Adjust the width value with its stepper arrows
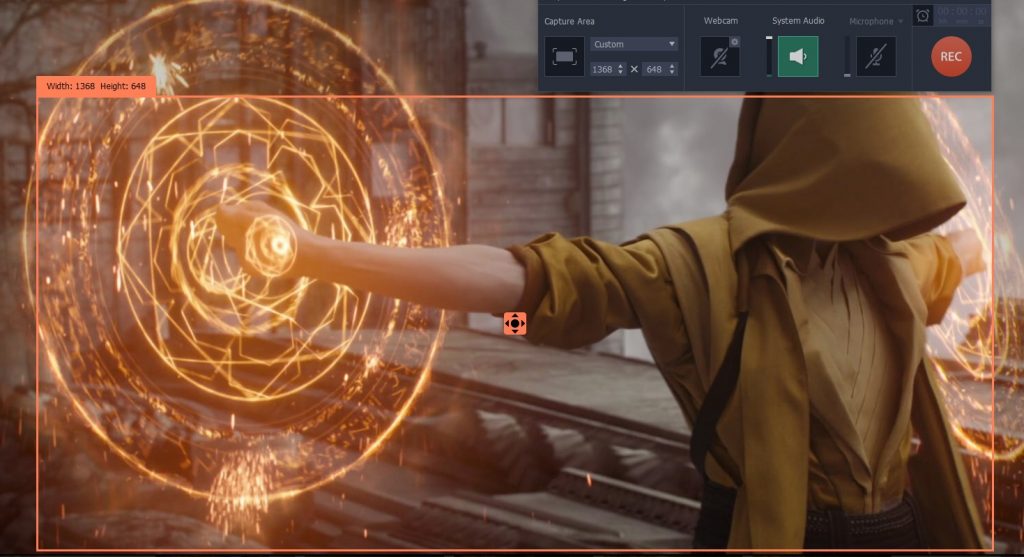This screenshot has height=557, width=1024. pos(620,69)
